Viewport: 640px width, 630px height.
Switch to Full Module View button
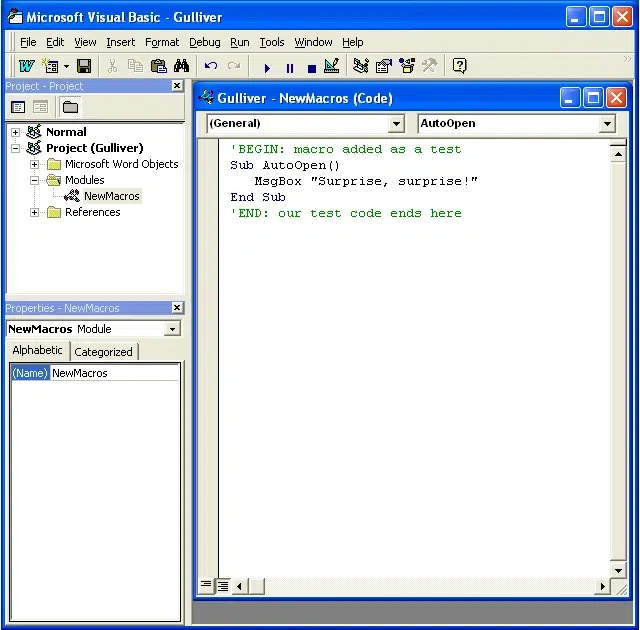point(222,586)
